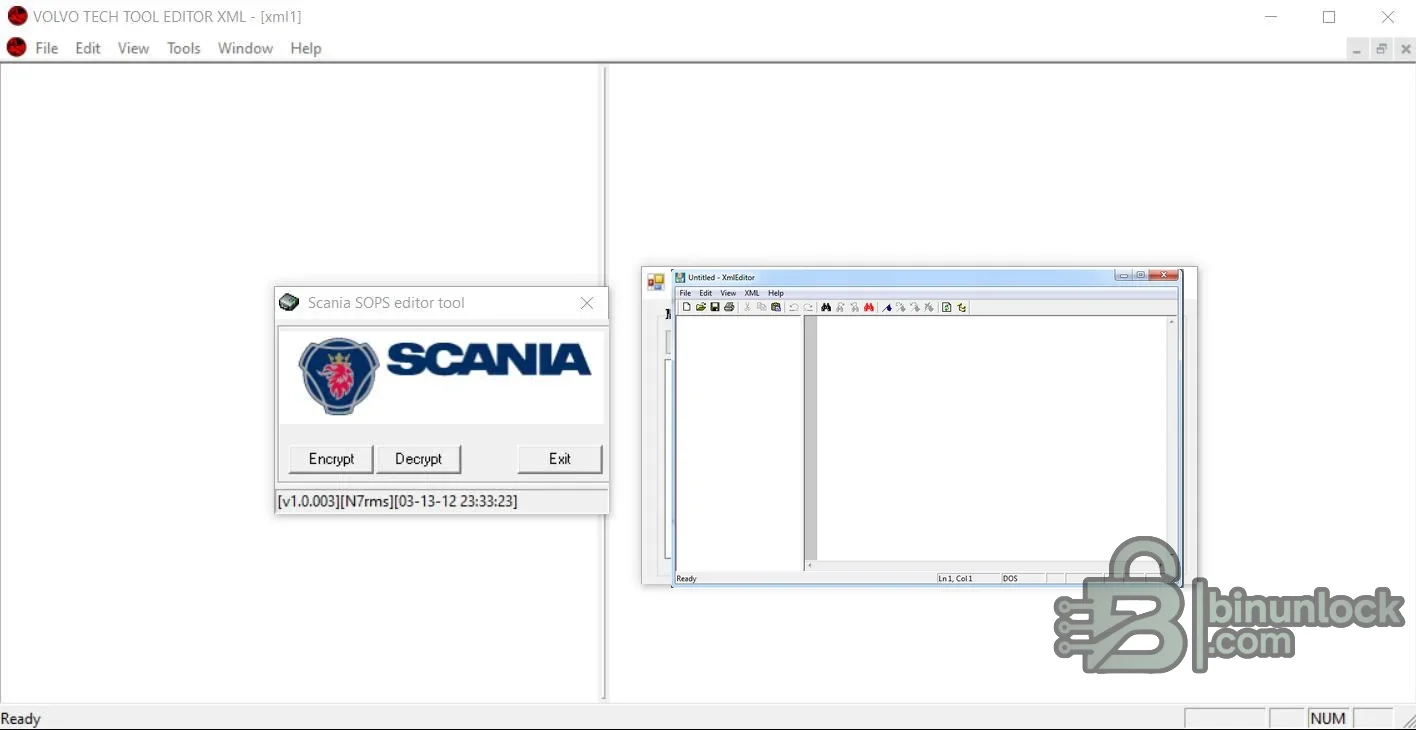Click green refresh document icon in XmlEditor toolbar
1416x730 pixels.
pos(946,307)
